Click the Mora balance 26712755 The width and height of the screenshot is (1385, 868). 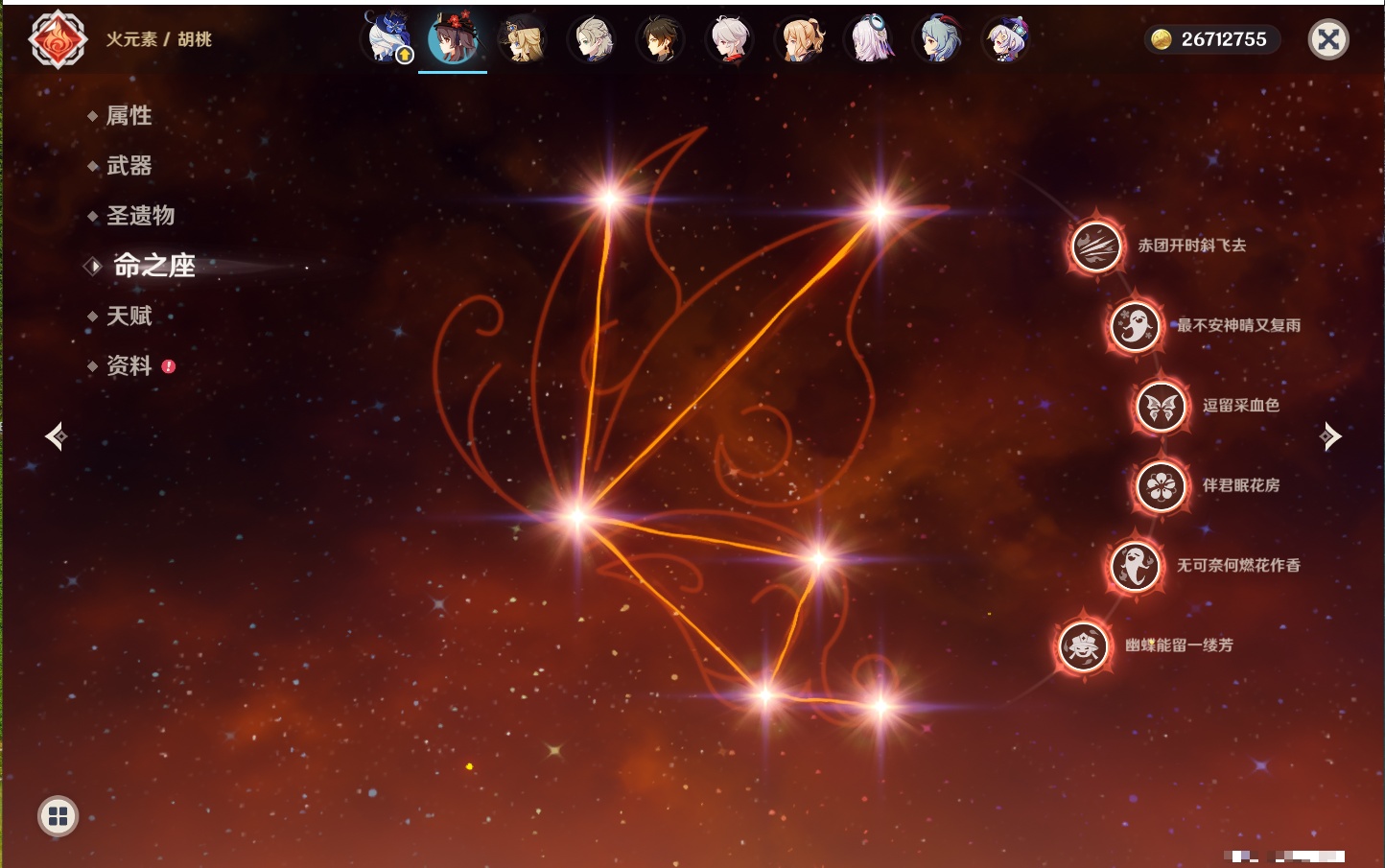[1224, 39]
